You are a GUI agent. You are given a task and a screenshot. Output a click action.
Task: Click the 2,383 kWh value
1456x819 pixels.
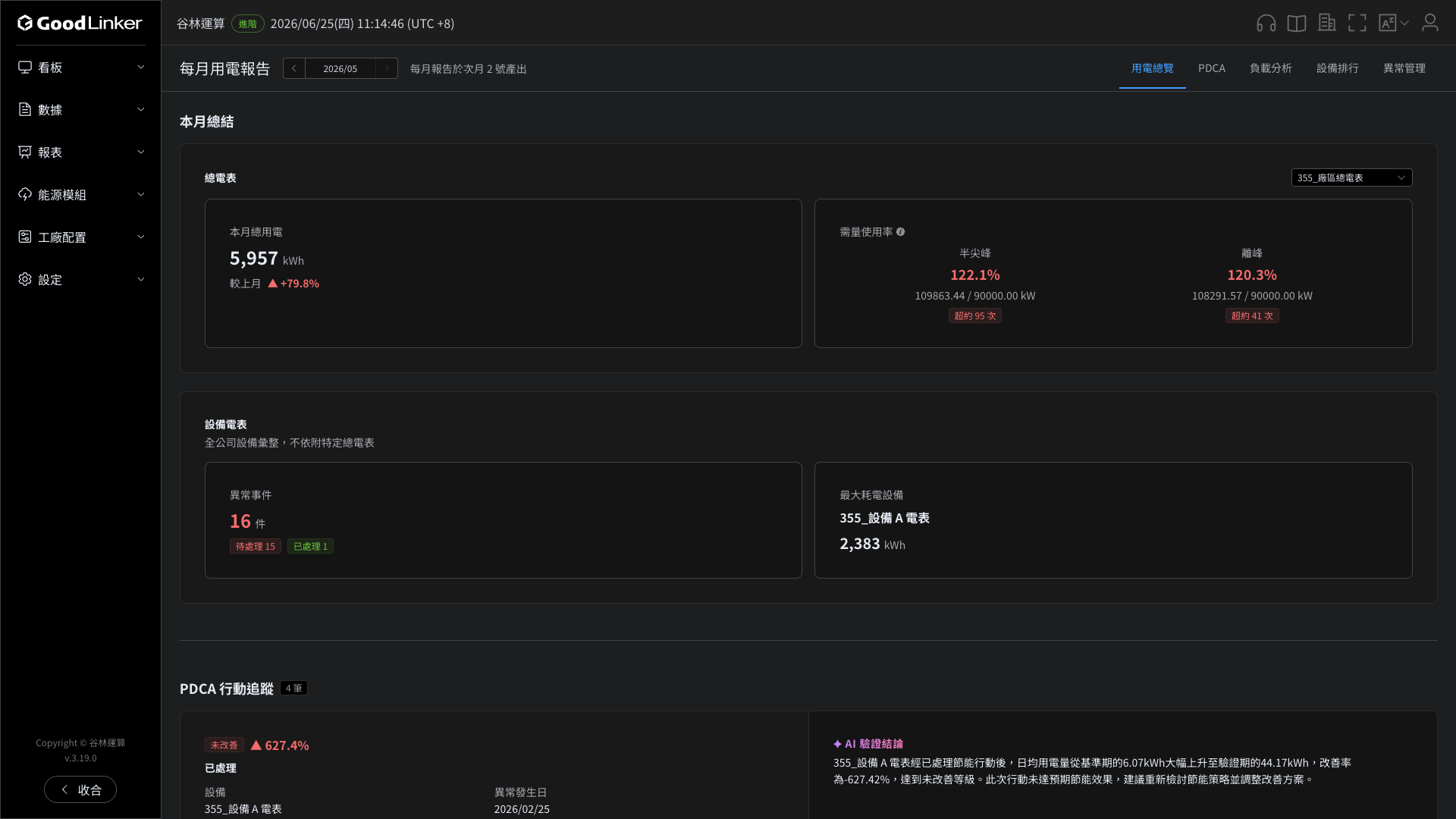(x=872, y=544)
